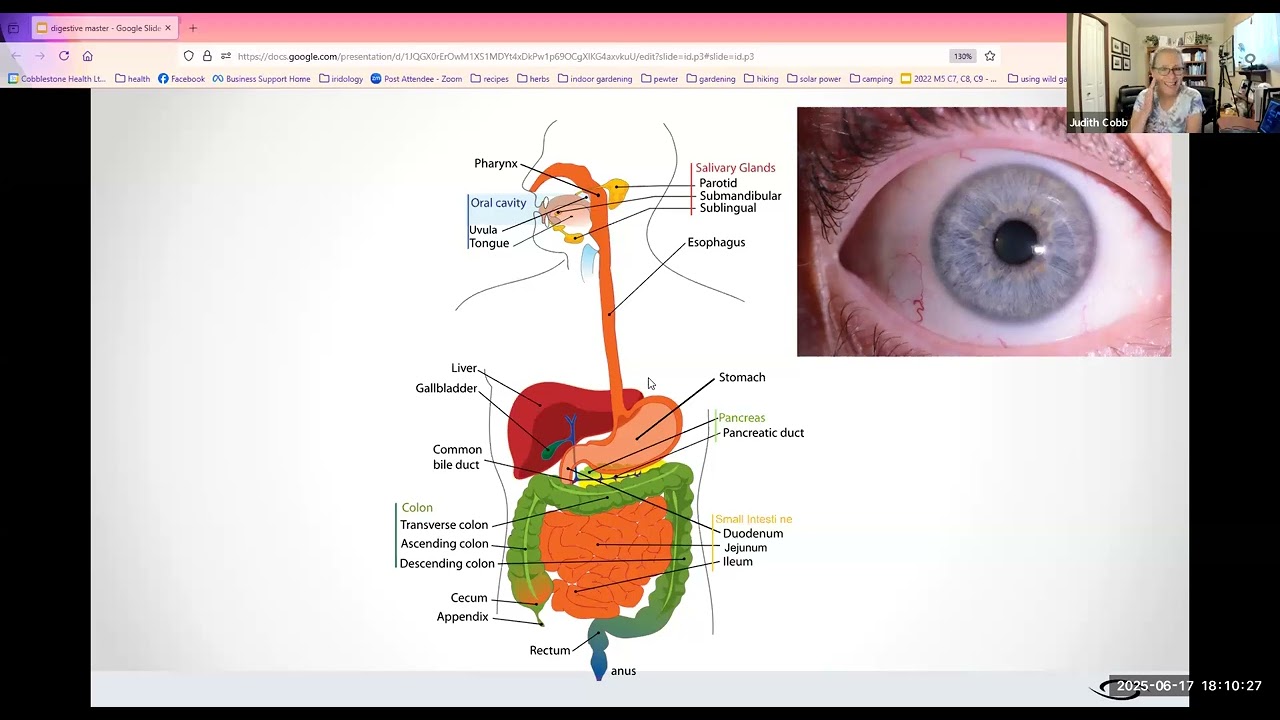Image resolution: width=1280 pixels, height=720 pixels.
Task: Click the green Pancreas heading
Action: click(x=742, y=418)
